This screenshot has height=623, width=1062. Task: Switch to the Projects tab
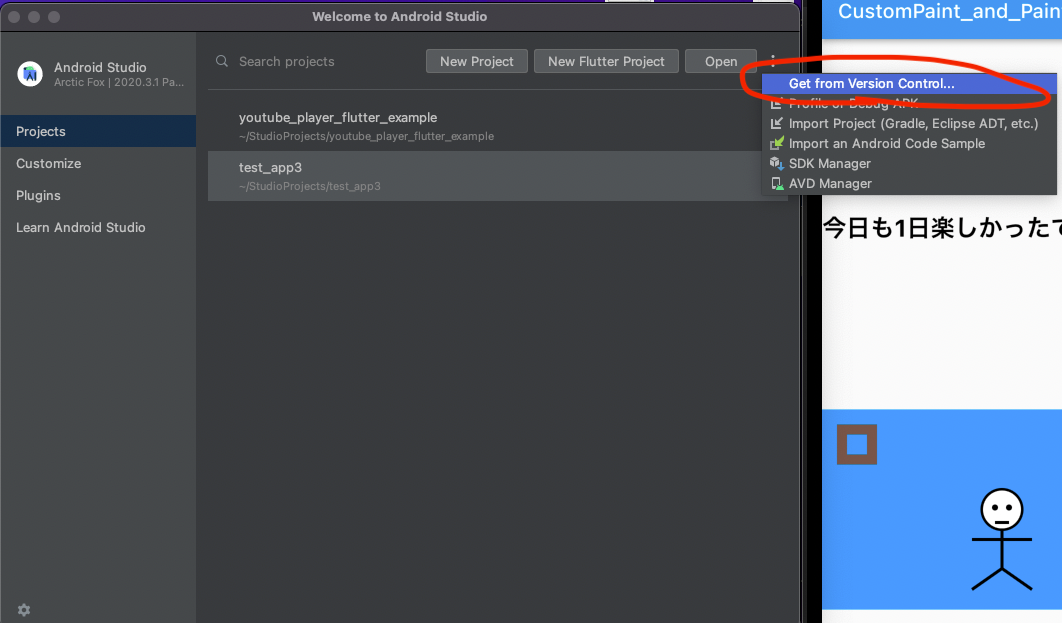pyautogui.click(x=98, y=131)
